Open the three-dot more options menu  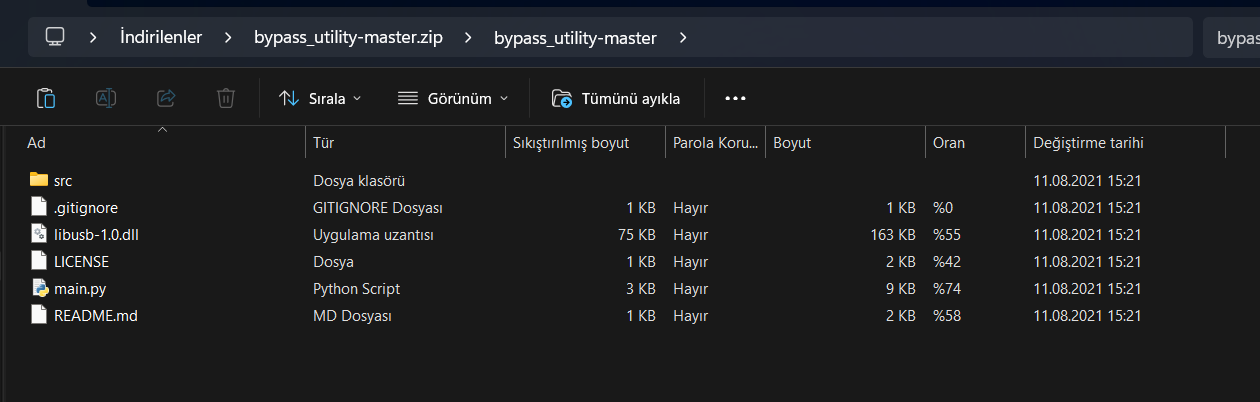point(736,98)
